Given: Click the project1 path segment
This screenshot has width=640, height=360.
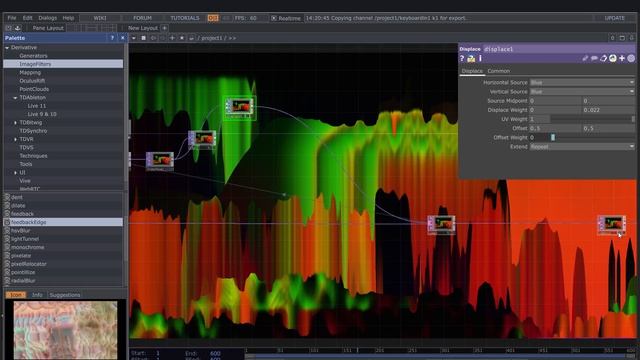Looking at the screenshot, I should point(211,38).
